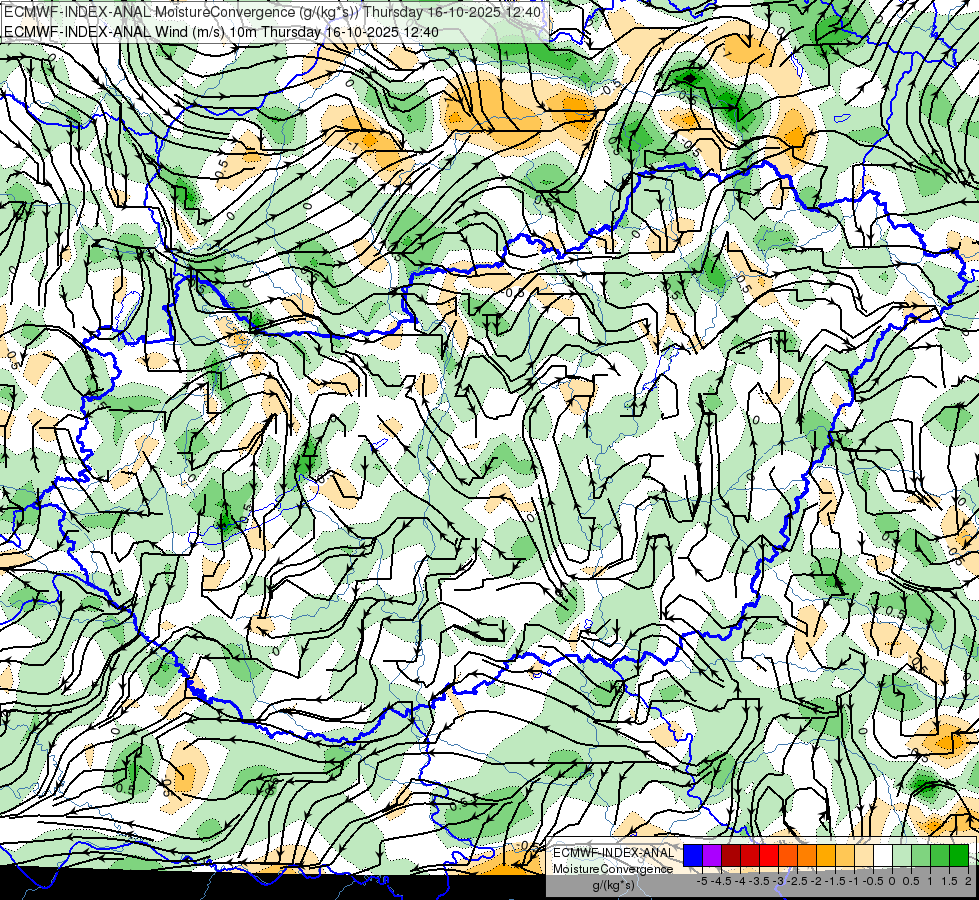Image resolution: width=979 pixels, height=900 pixels.
Task: Click the purple legend color swatch
Action: [x=712, y=856]
